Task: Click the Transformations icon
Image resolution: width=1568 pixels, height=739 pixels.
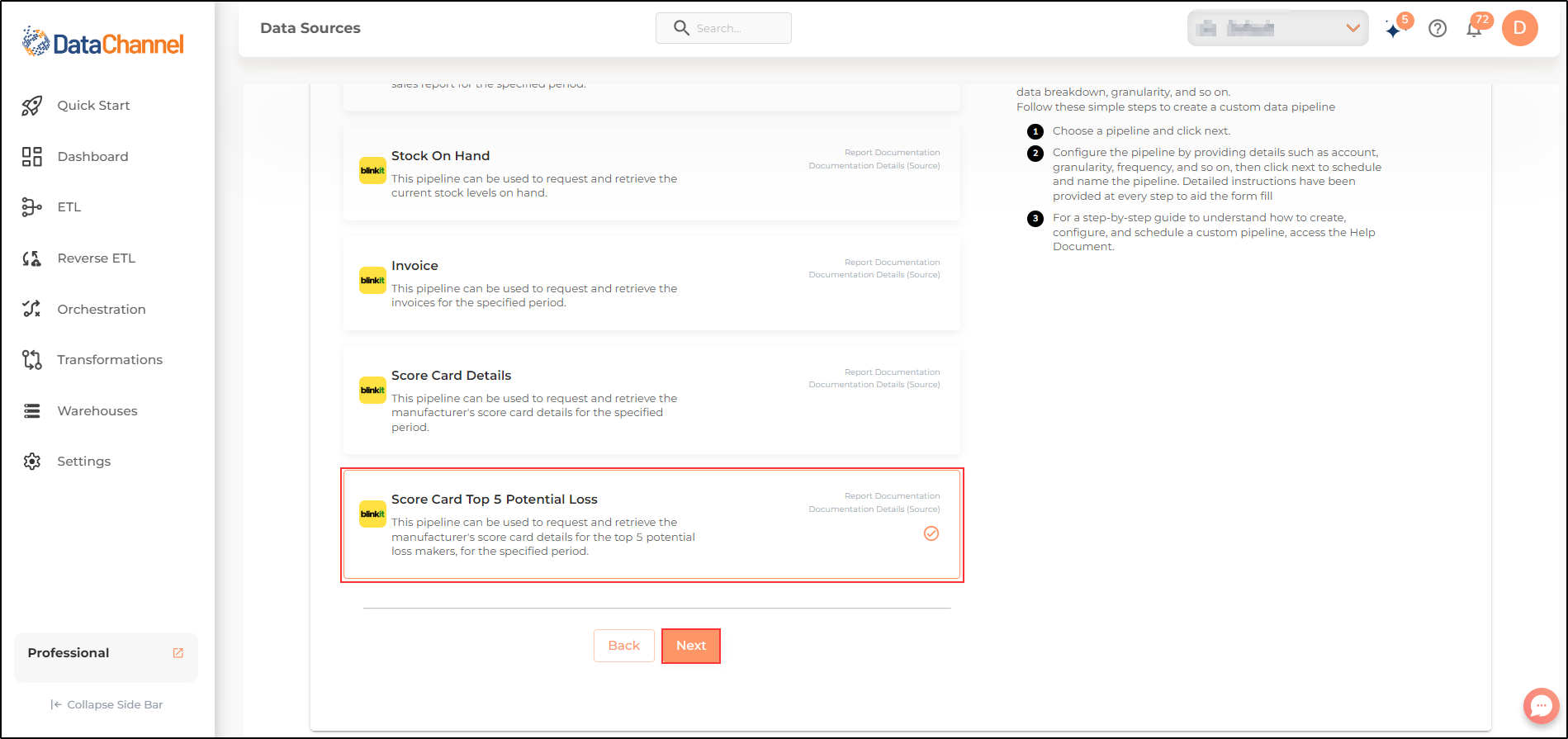Action: pos(31,360)
